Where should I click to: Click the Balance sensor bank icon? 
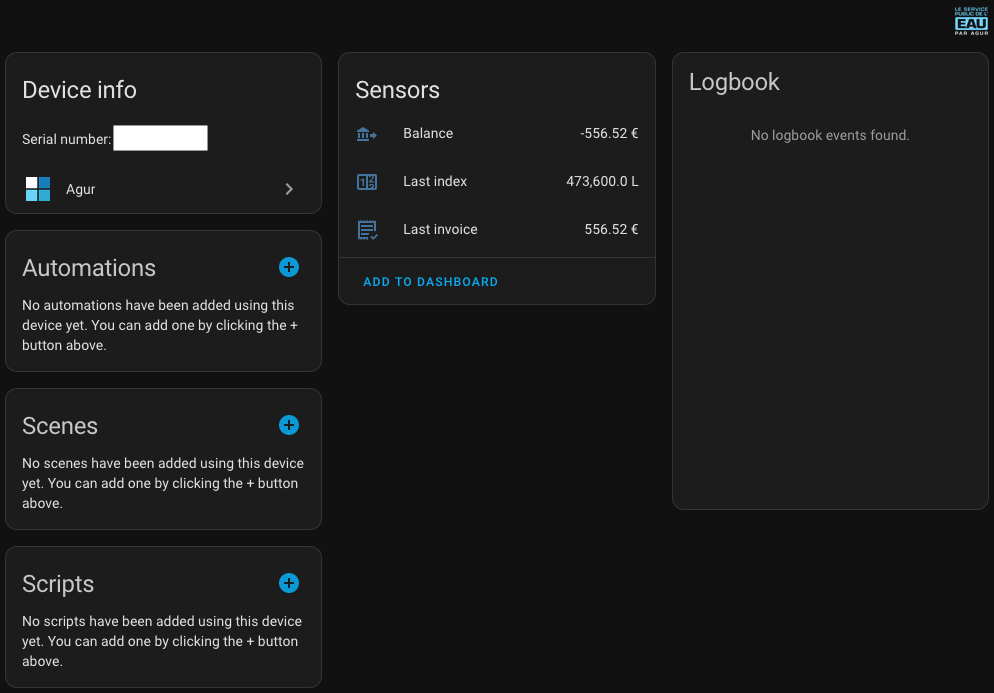click(366, 134)
